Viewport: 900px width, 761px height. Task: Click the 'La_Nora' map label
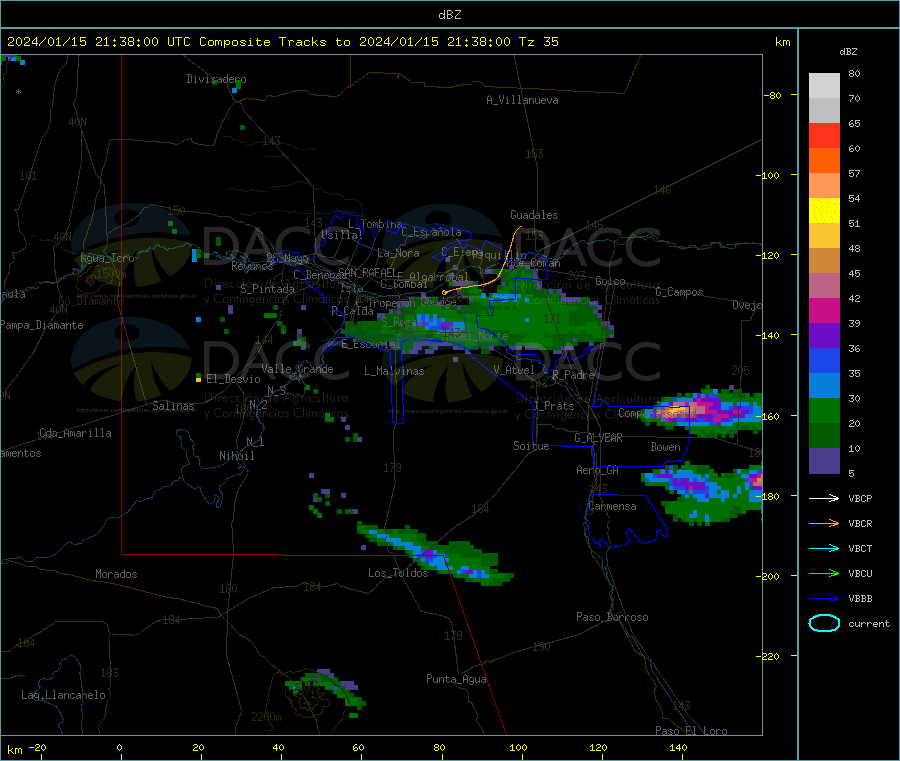click(398, 253)
